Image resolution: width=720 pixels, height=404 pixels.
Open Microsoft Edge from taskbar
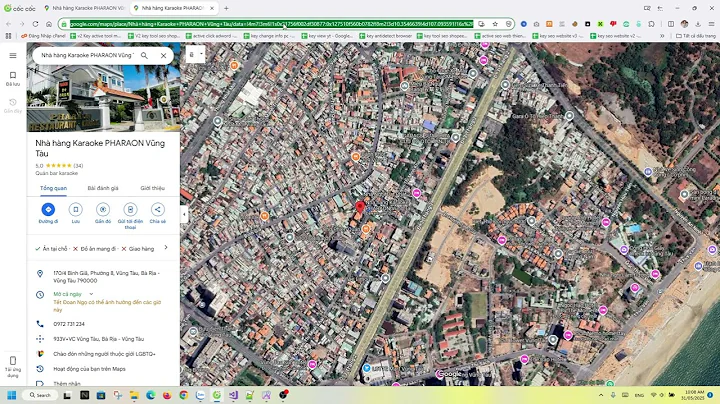pos(151,395)
